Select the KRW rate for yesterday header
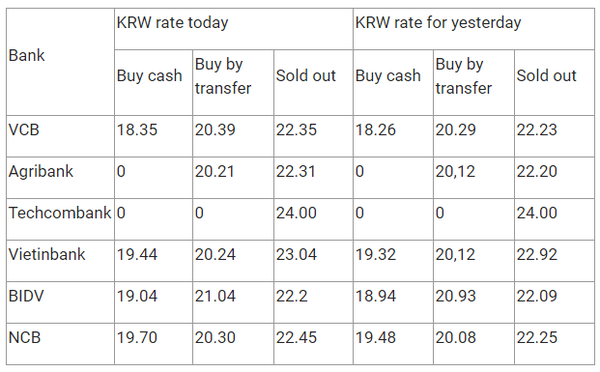Image resolution: width=600 pixels, height=372 pixels. pyautogui.click(x=438, y=23)
